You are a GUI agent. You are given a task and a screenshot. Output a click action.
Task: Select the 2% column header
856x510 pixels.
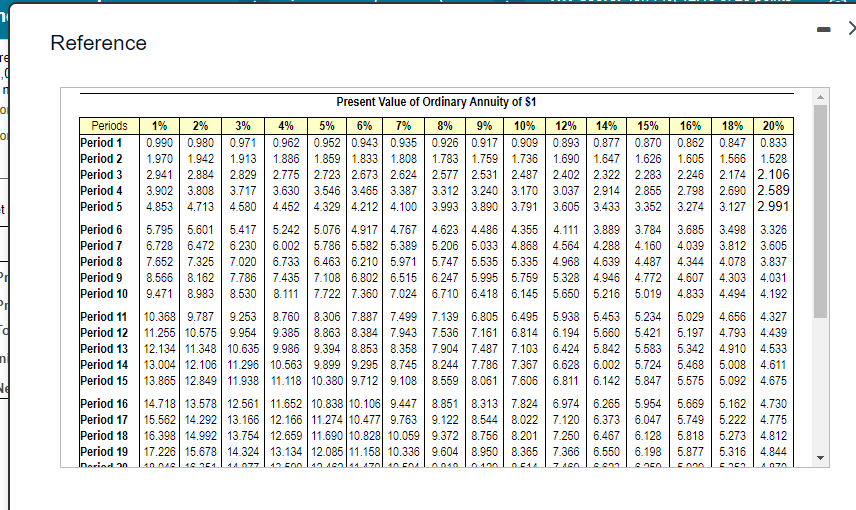[200, 126]
